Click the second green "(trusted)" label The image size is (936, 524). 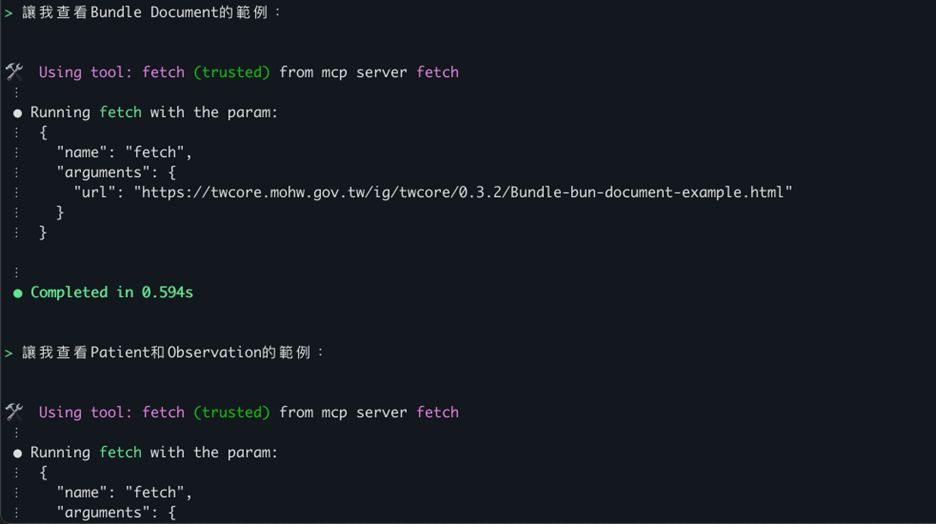[231, 412]
